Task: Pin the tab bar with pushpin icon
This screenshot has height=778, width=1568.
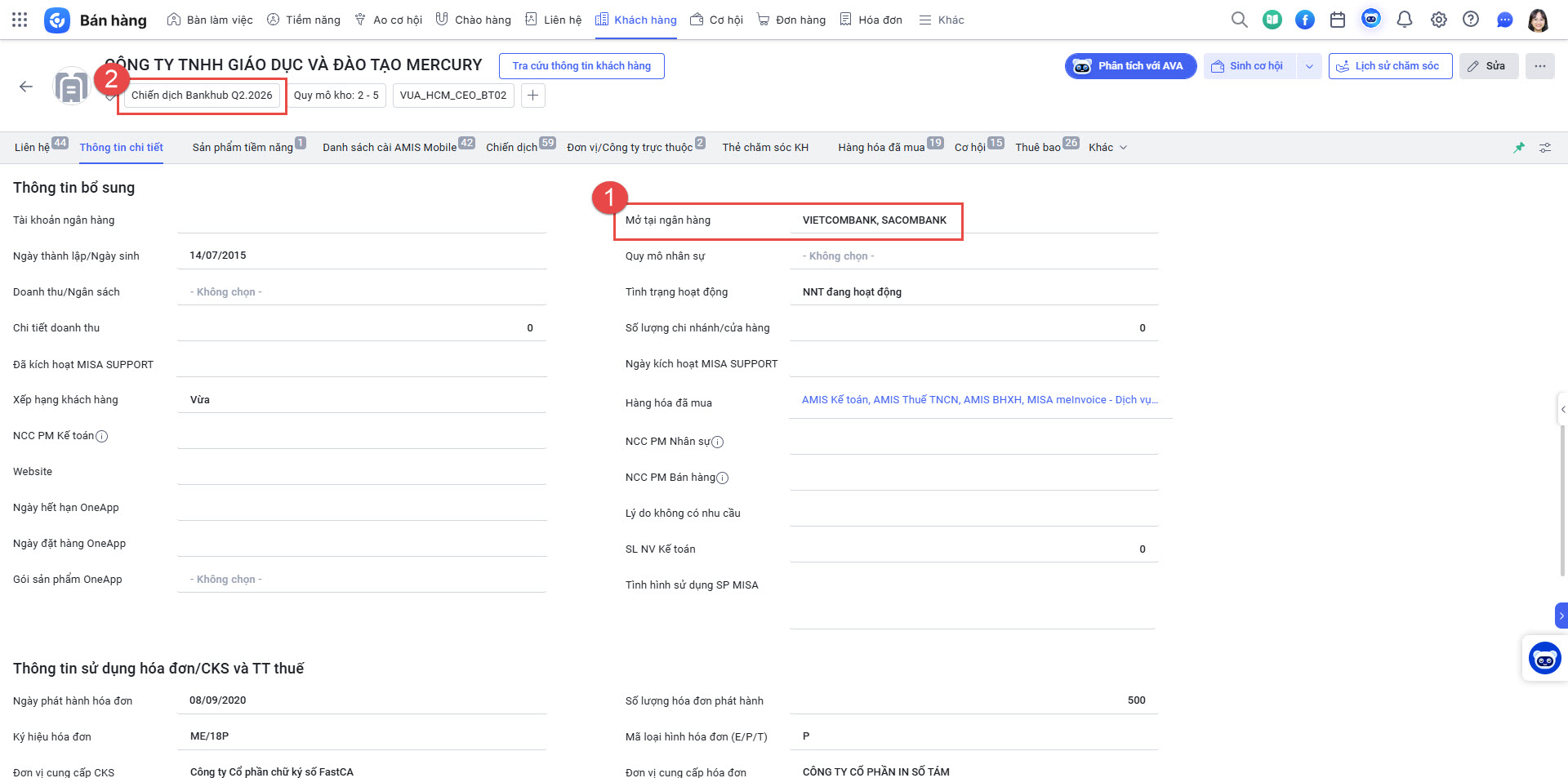Action: (x=1518, y=148)
